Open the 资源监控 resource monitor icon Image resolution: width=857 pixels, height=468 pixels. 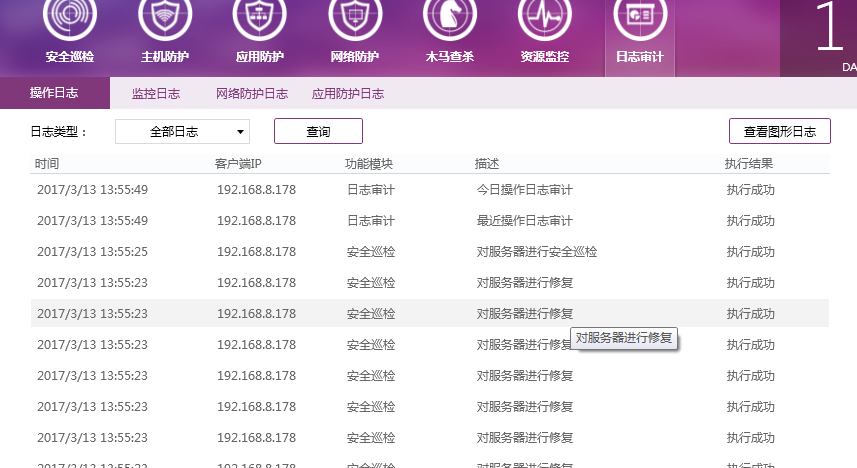544,22
